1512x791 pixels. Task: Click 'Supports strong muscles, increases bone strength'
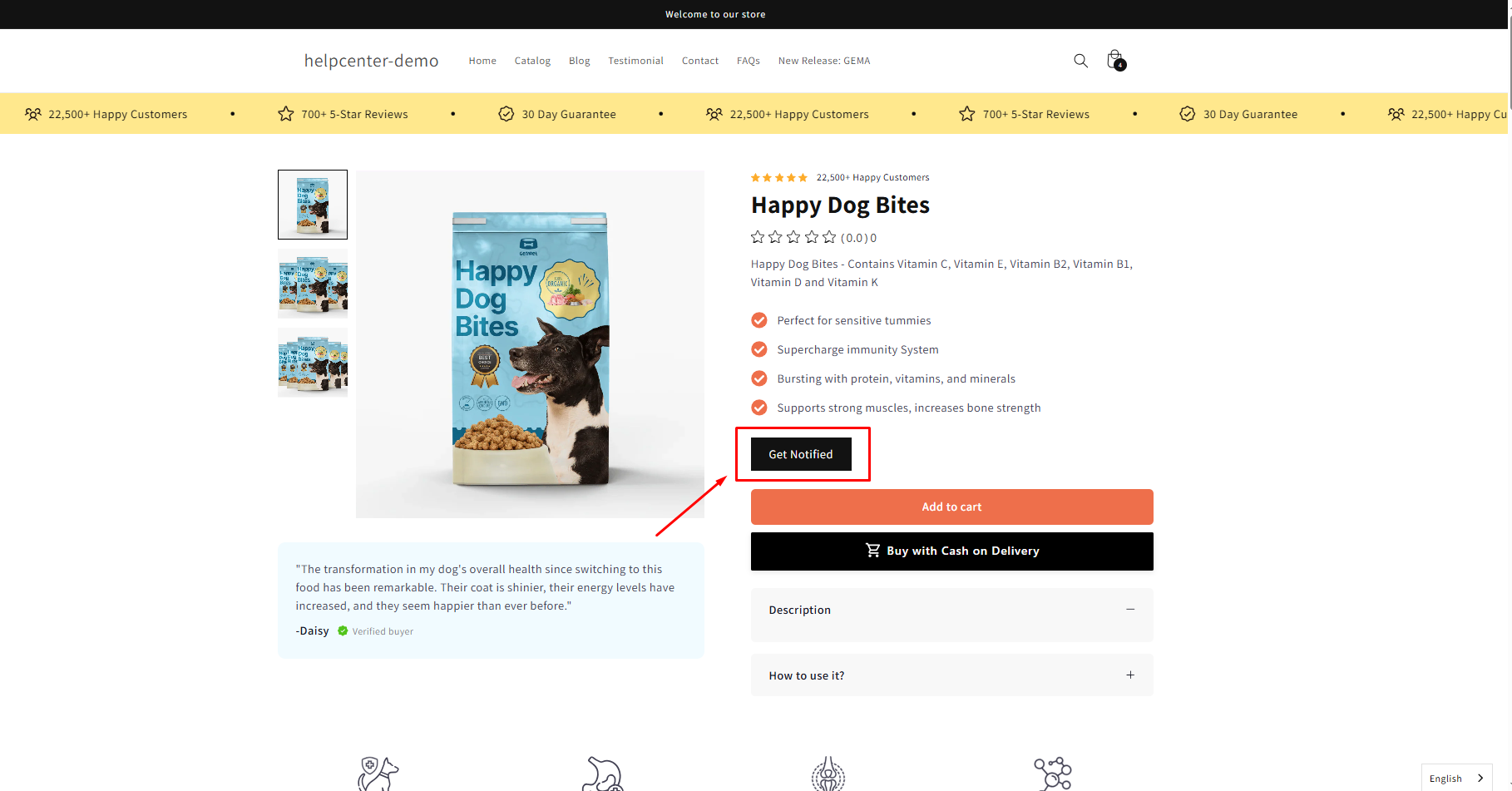click(x=909, y=408)
